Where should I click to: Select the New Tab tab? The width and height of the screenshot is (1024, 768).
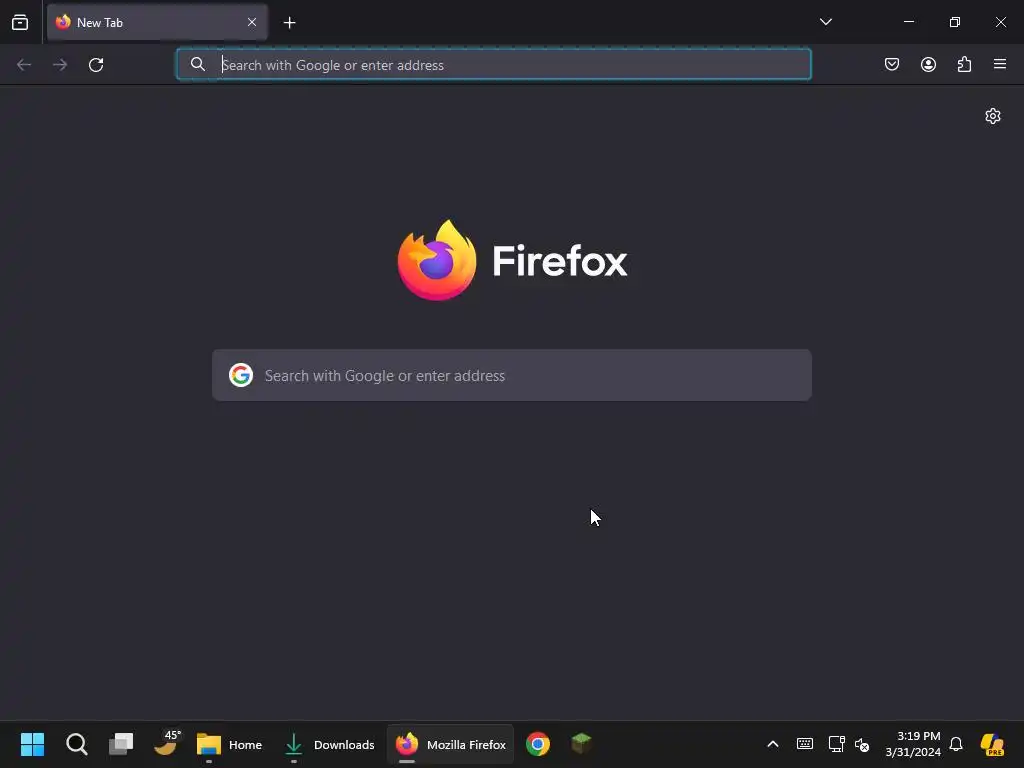coord(157,22)
